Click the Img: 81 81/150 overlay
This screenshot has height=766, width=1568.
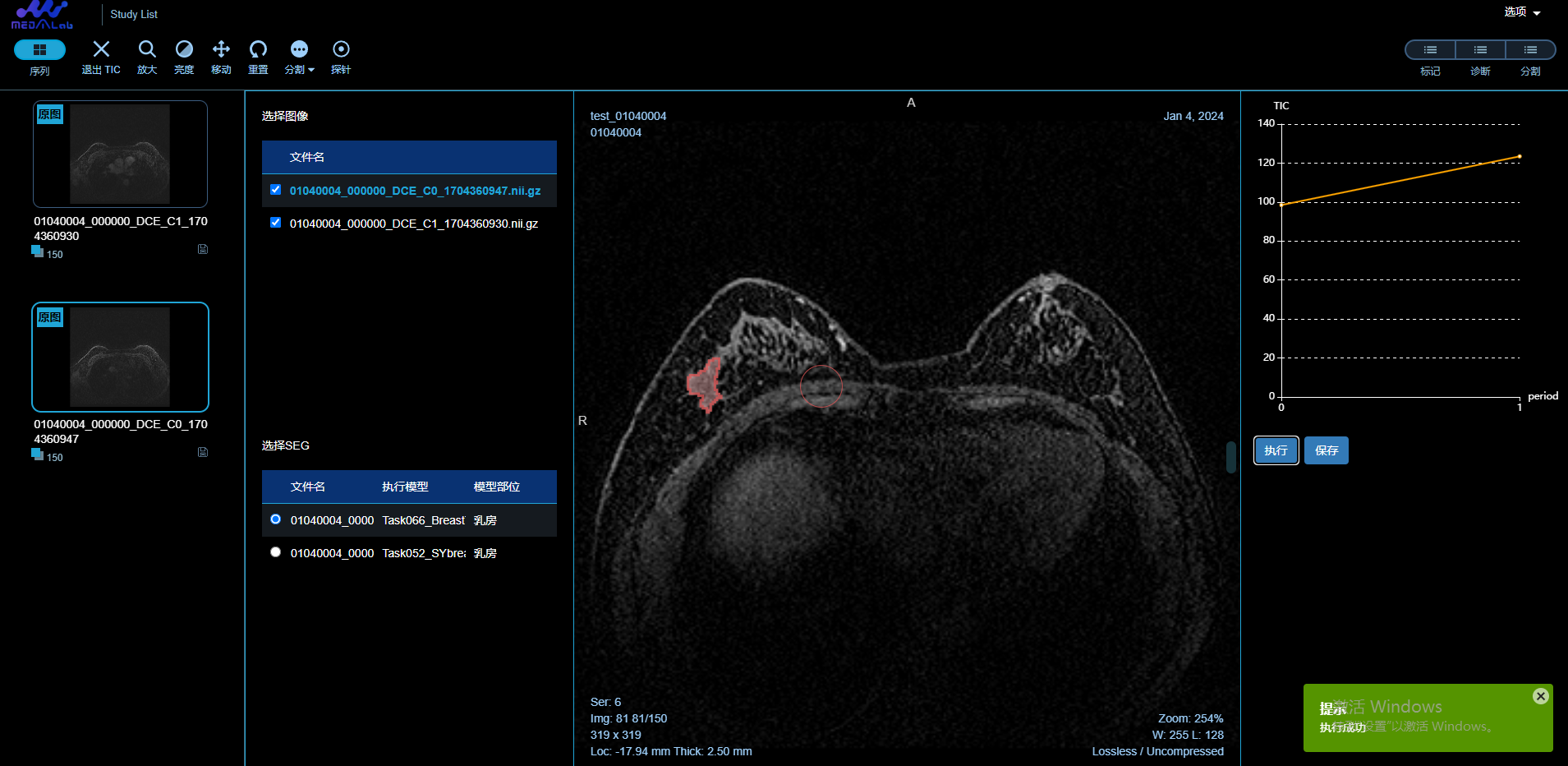tap(628, 718)
